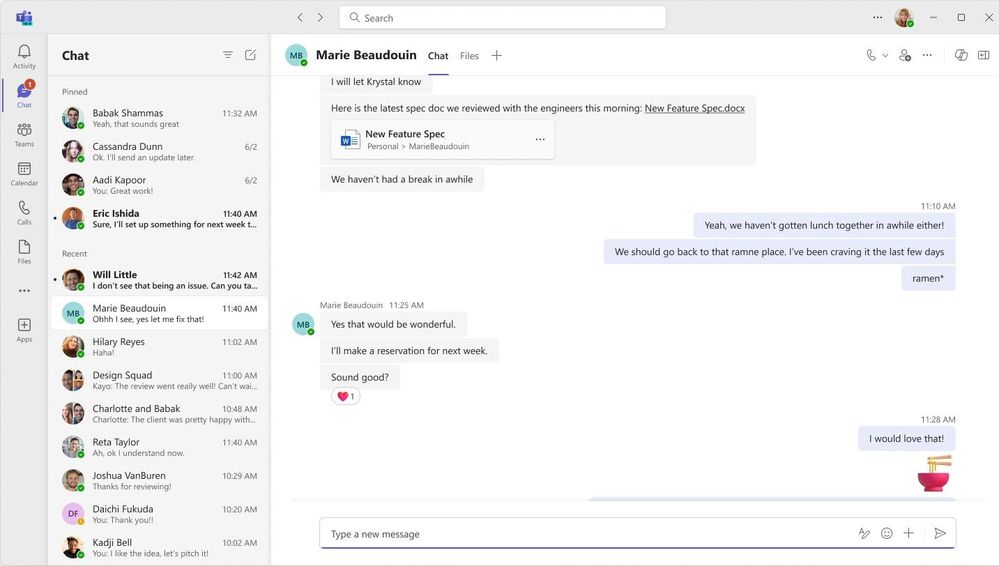Open the Design Squad group chat
This screenshot has height=566, width=999.
click(159, 380)
